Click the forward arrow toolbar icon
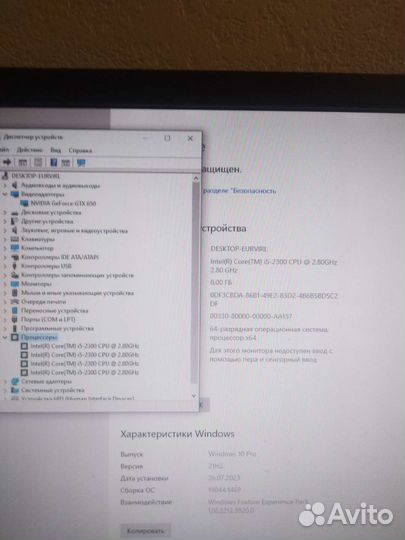 [7, 162]
